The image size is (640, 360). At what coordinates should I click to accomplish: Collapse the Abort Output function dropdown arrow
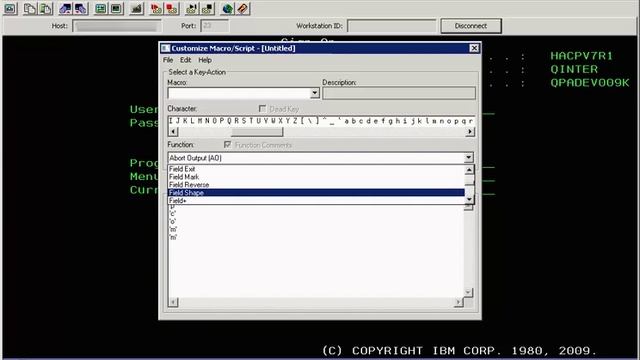(469, 158)
